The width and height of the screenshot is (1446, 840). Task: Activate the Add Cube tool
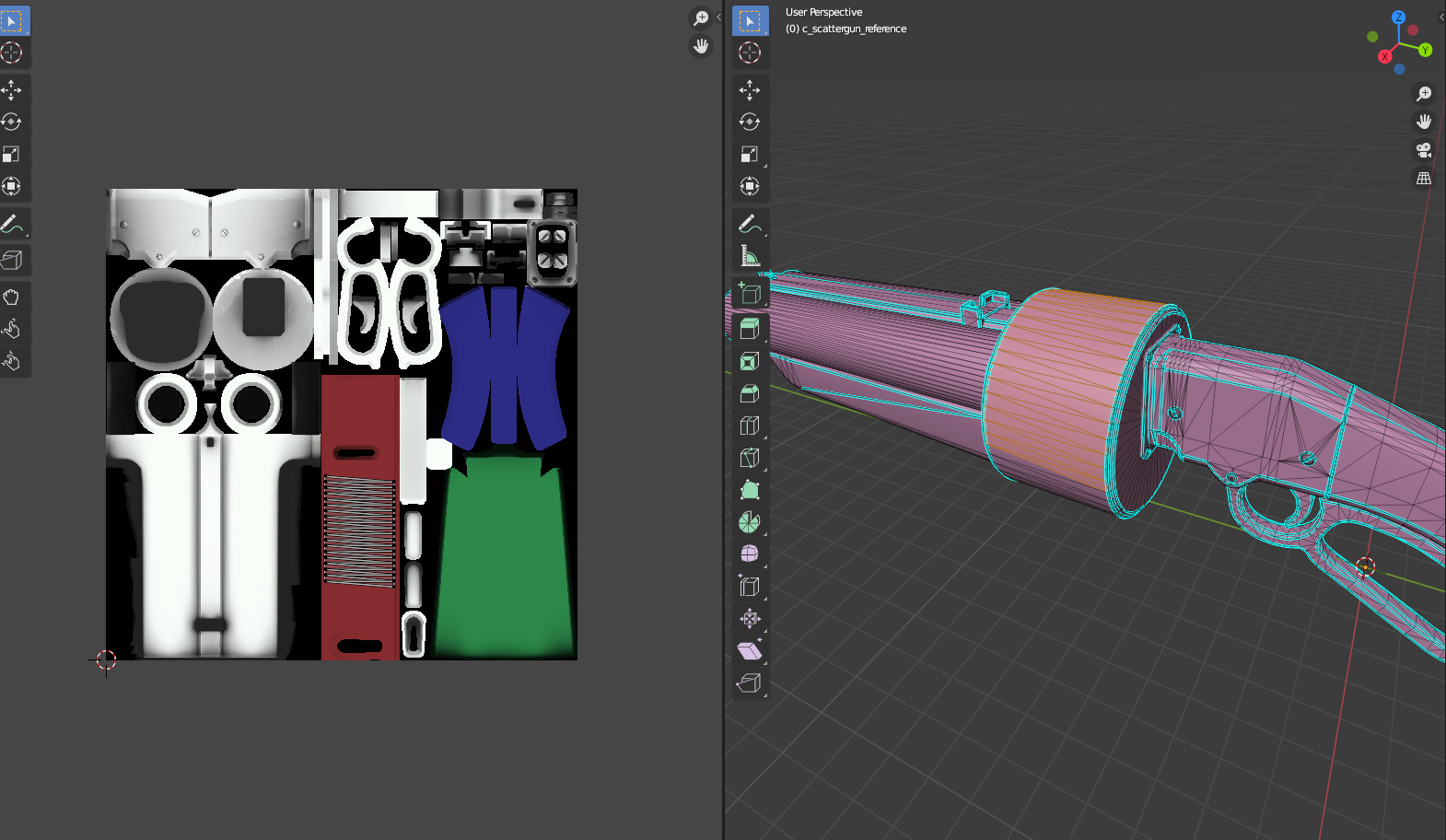[750, 293]
